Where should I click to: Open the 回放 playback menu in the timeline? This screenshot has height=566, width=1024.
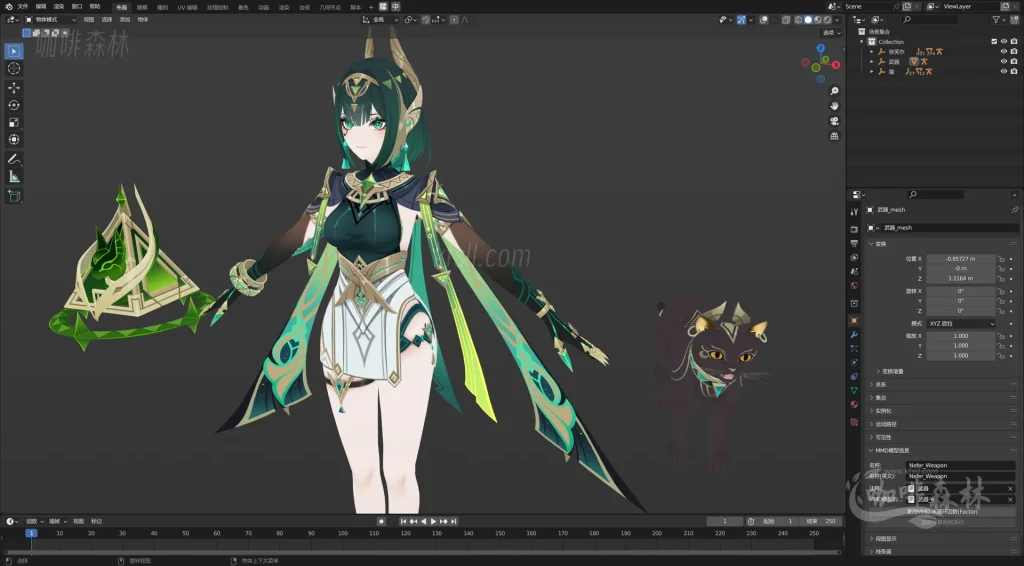tap(34, 522)
